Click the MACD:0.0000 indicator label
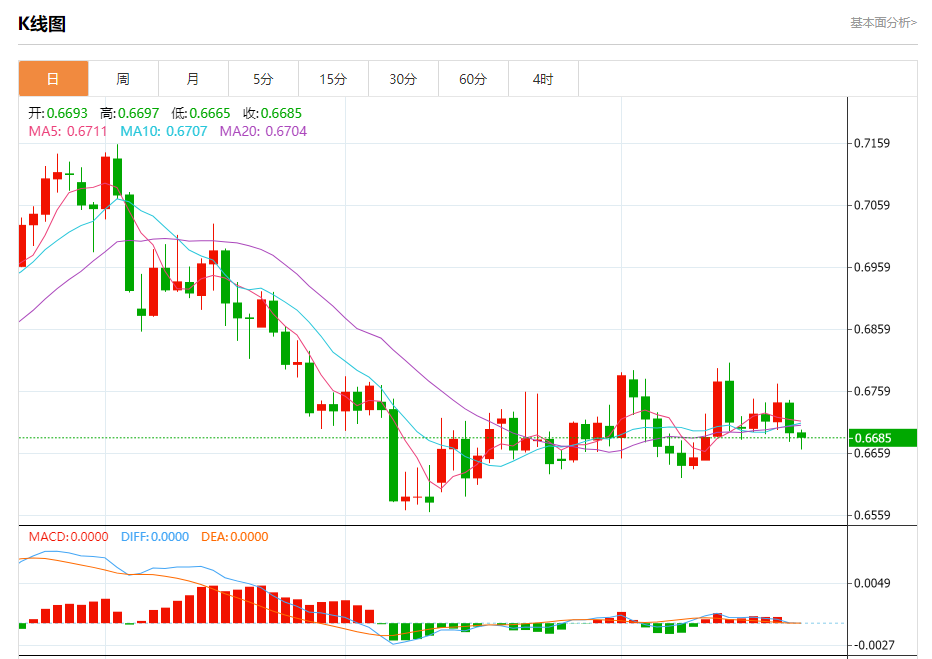932x659 pixels. 68,537
